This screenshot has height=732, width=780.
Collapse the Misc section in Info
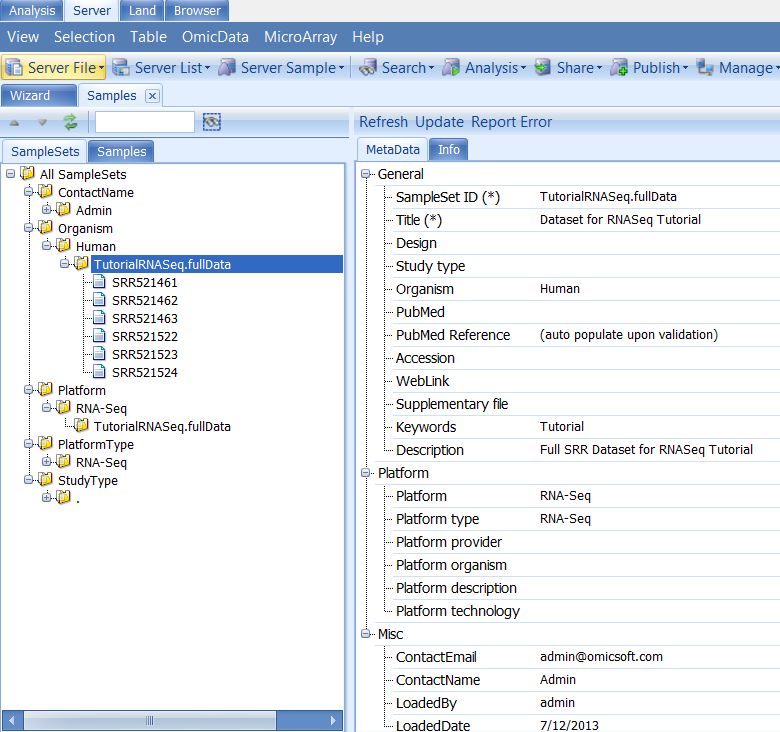(x=366, y=634)
